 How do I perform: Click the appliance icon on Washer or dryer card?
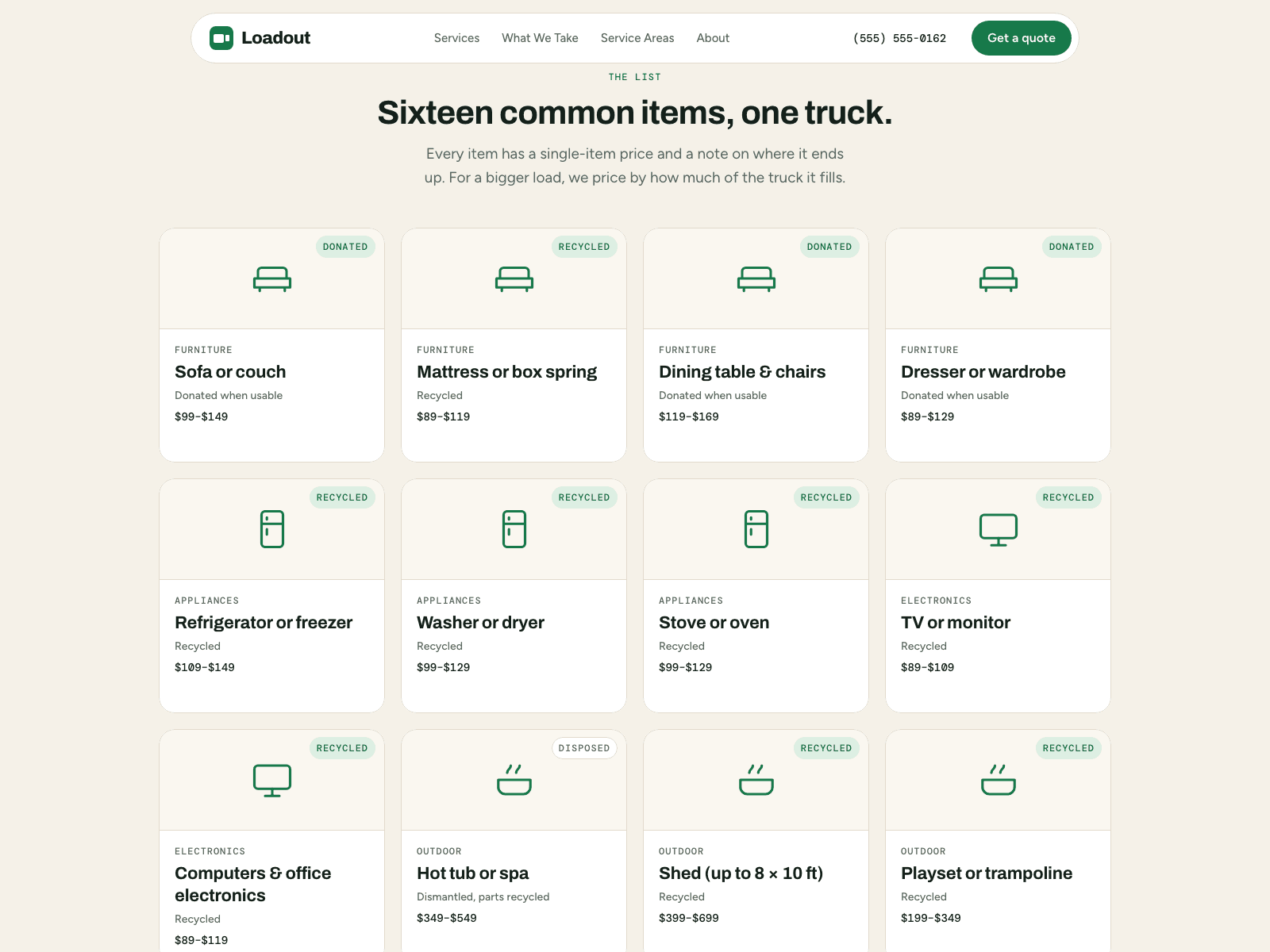click(x=514, y=529)
